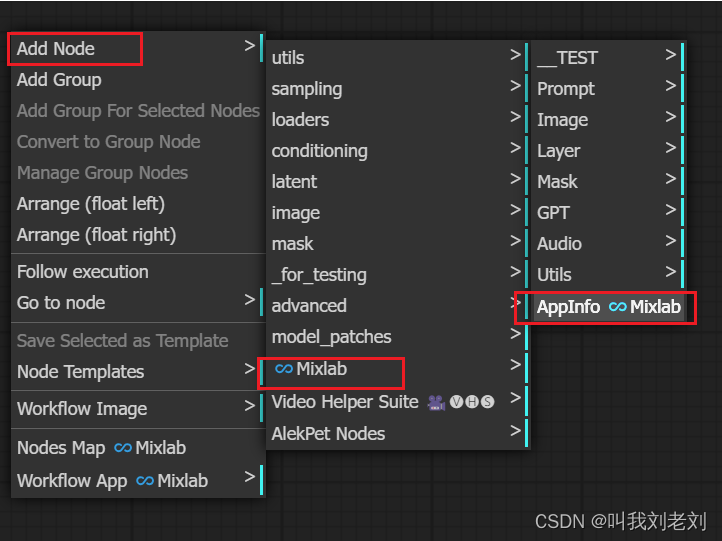The width and height of the screenshot is (722, 541).
Task: Open the Prompt Mixlab subcategory
Action: click(x=607, y=88)
